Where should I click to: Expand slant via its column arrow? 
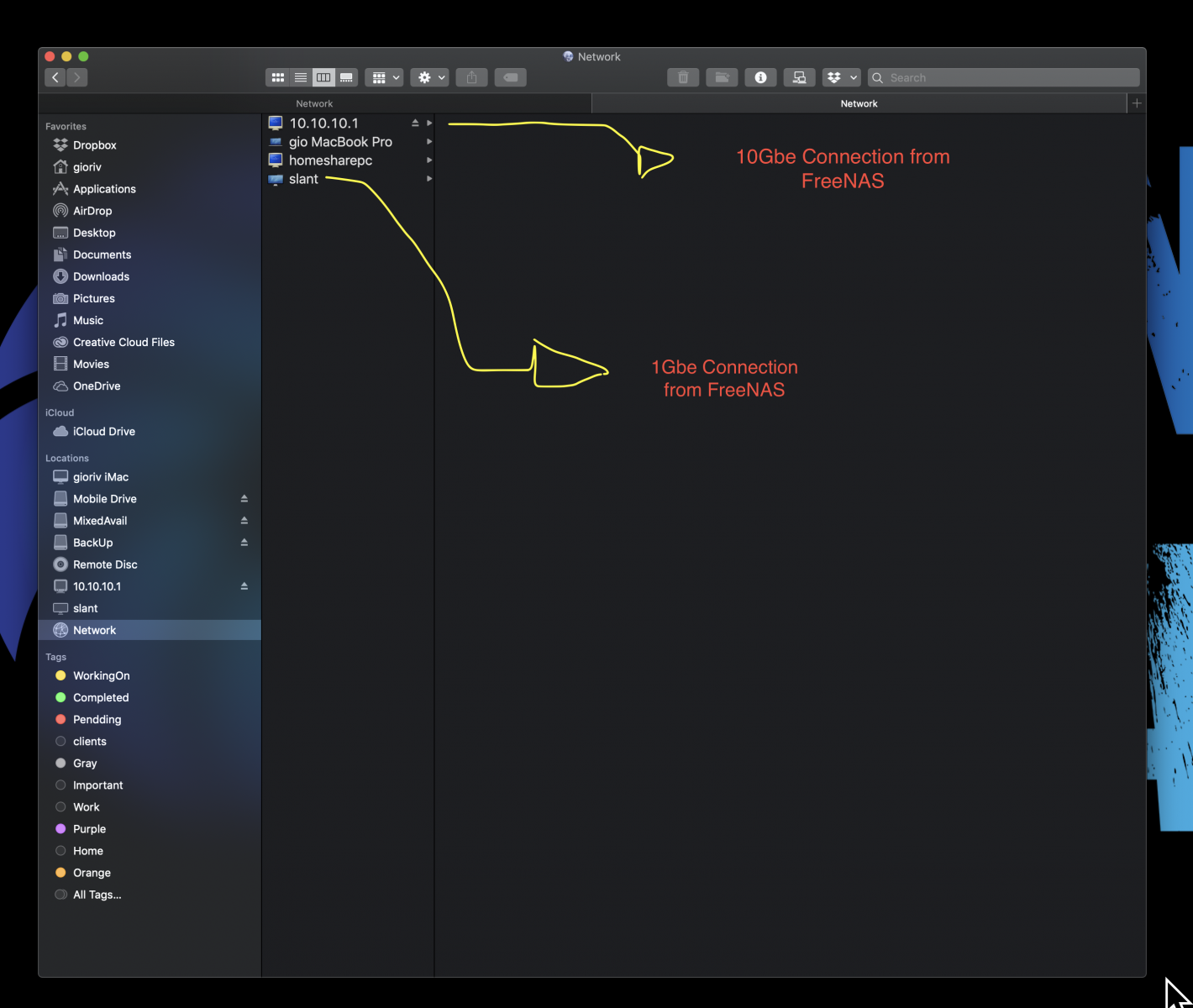tap(429, 179)
